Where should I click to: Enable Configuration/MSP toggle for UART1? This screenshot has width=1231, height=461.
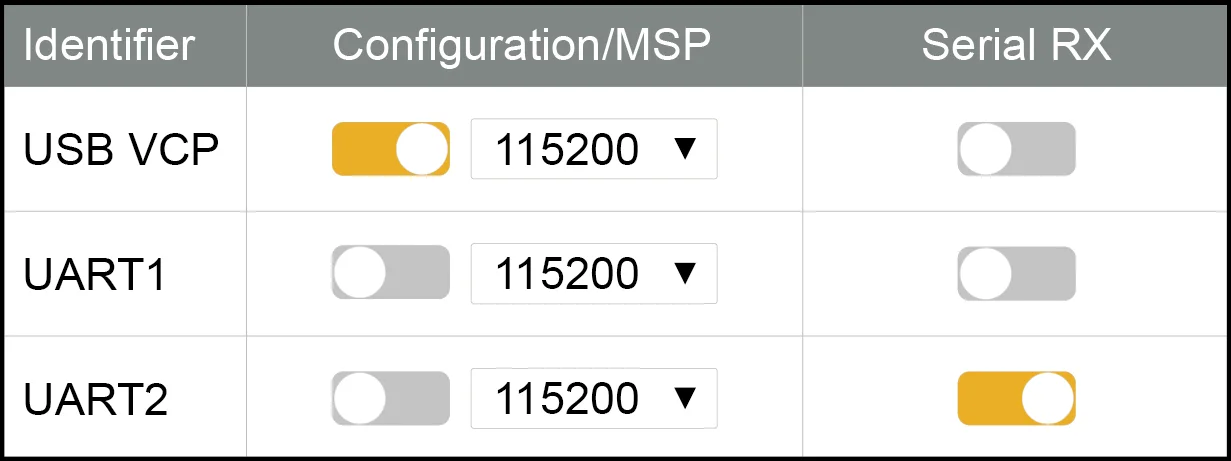click(x=390, y=273)
